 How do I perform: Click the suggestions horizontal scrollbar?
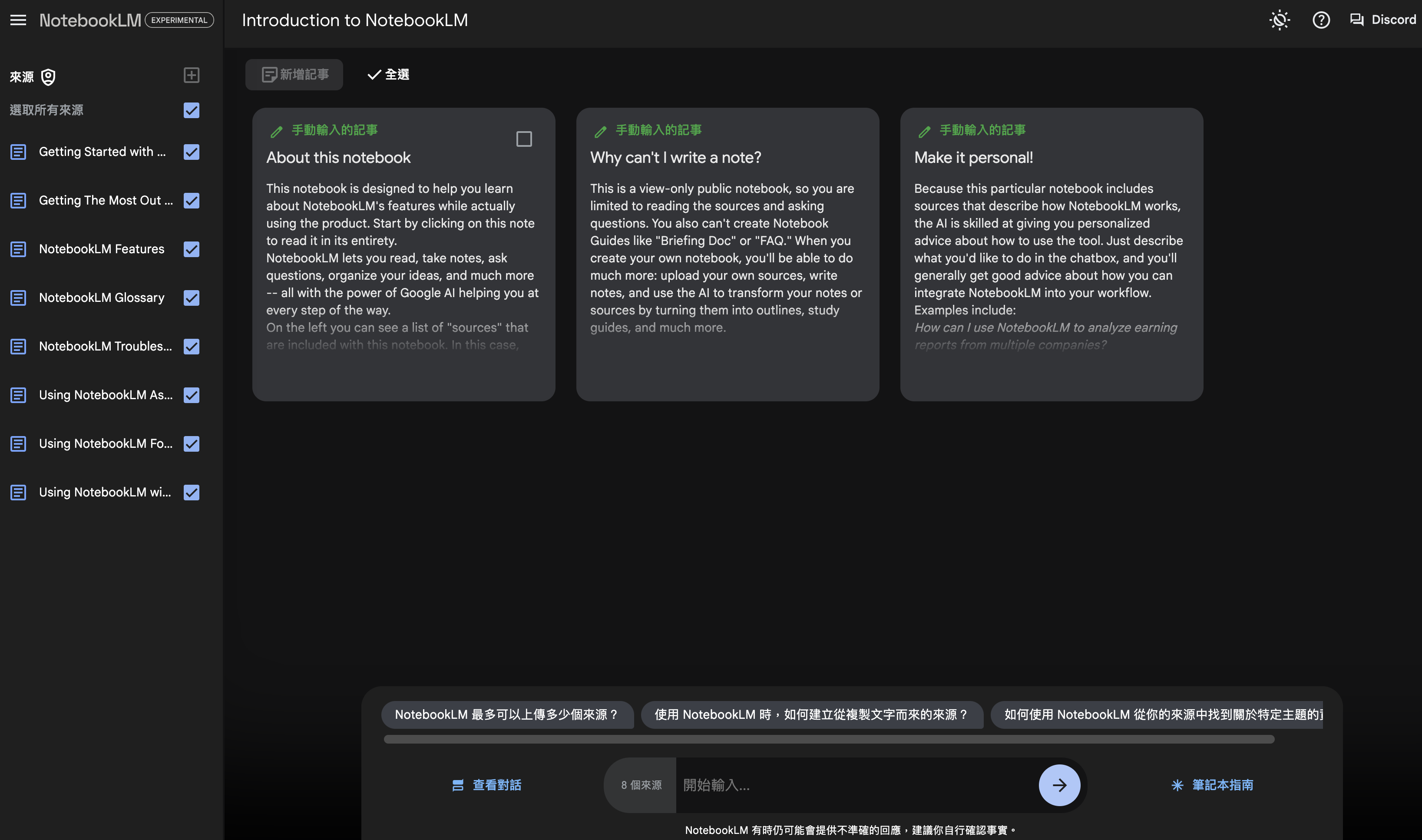829,739
